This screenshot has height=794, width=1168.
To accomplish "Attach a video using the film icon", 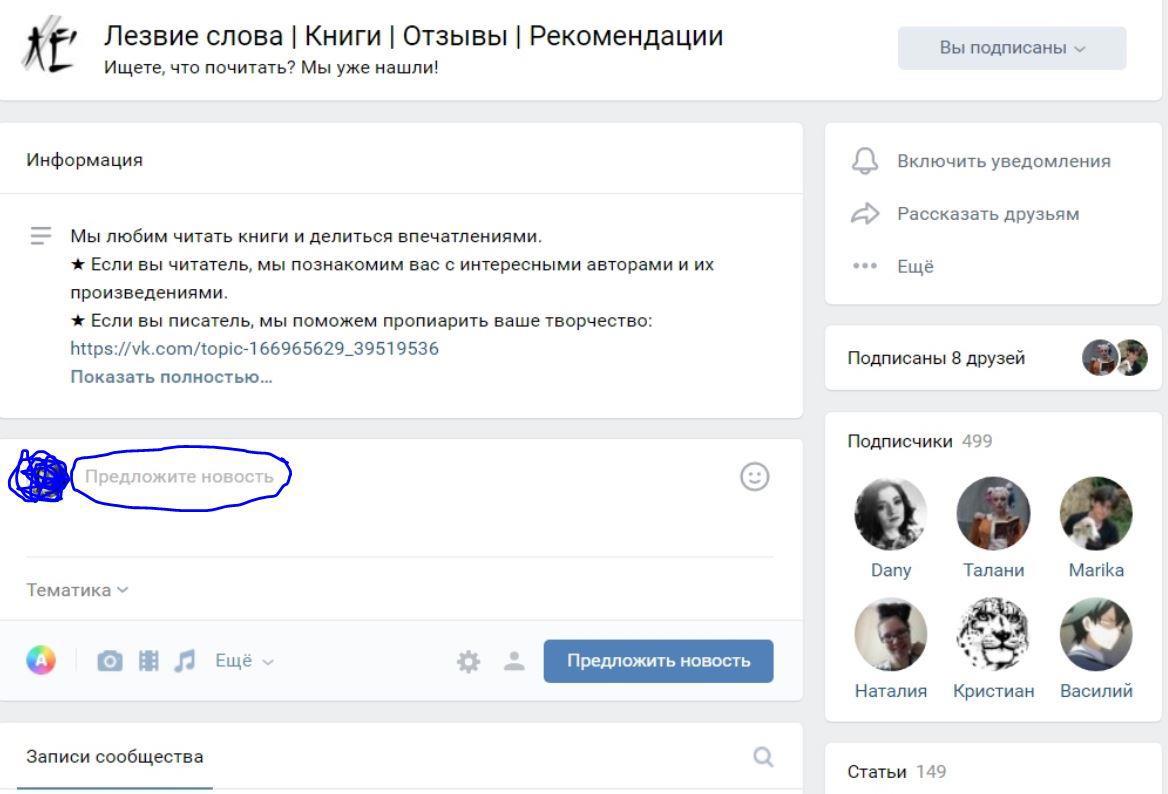I will click(x=149, y=661).
